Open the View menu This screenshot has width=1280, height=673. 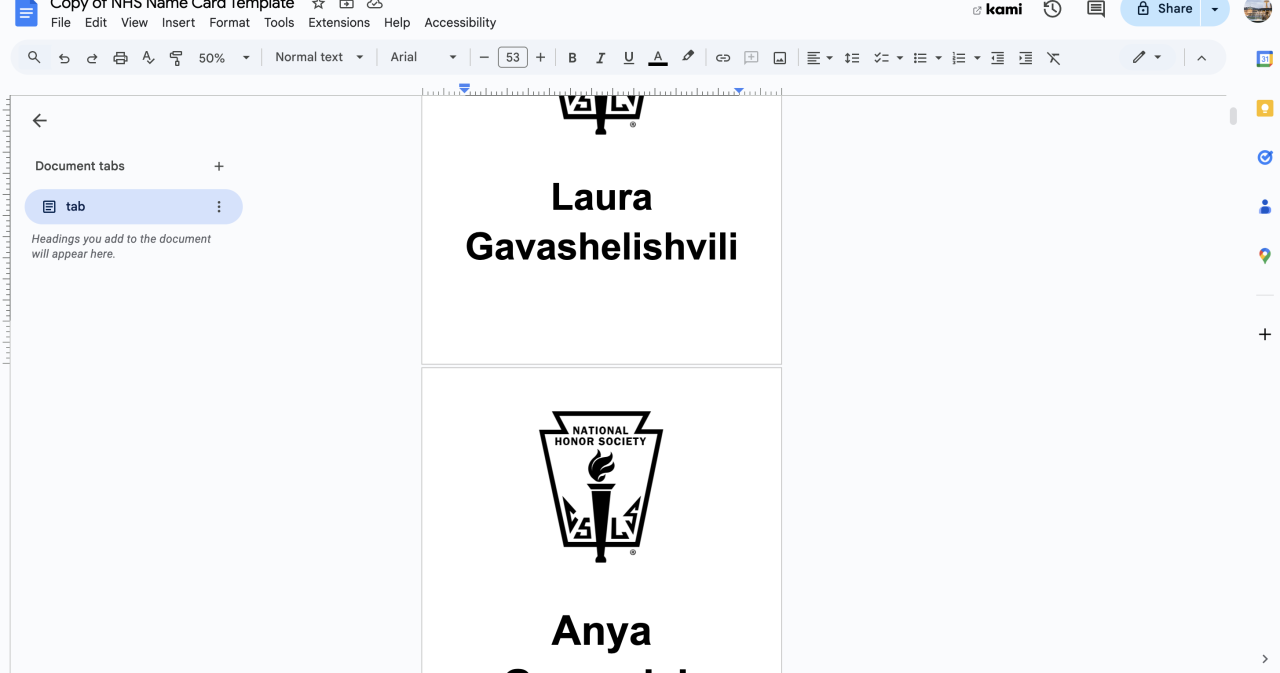click(134, 22)
